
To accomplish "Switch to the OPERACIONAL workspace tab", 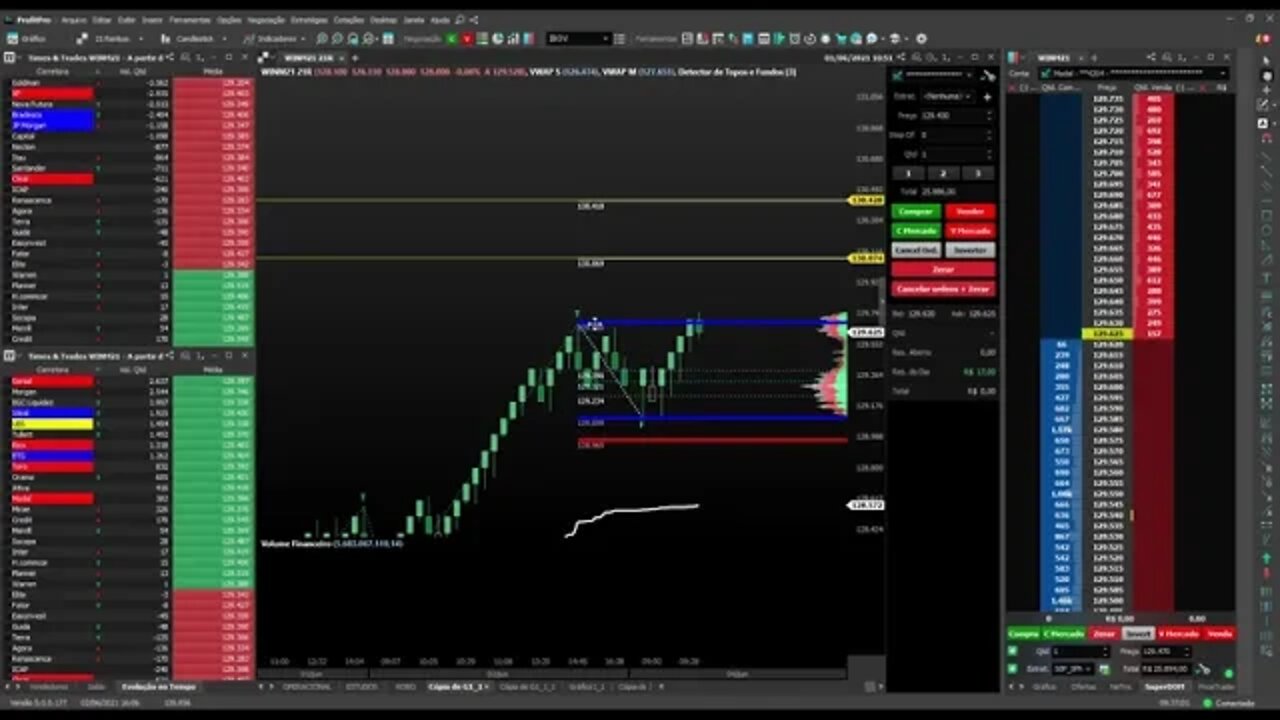I will 306,687.
